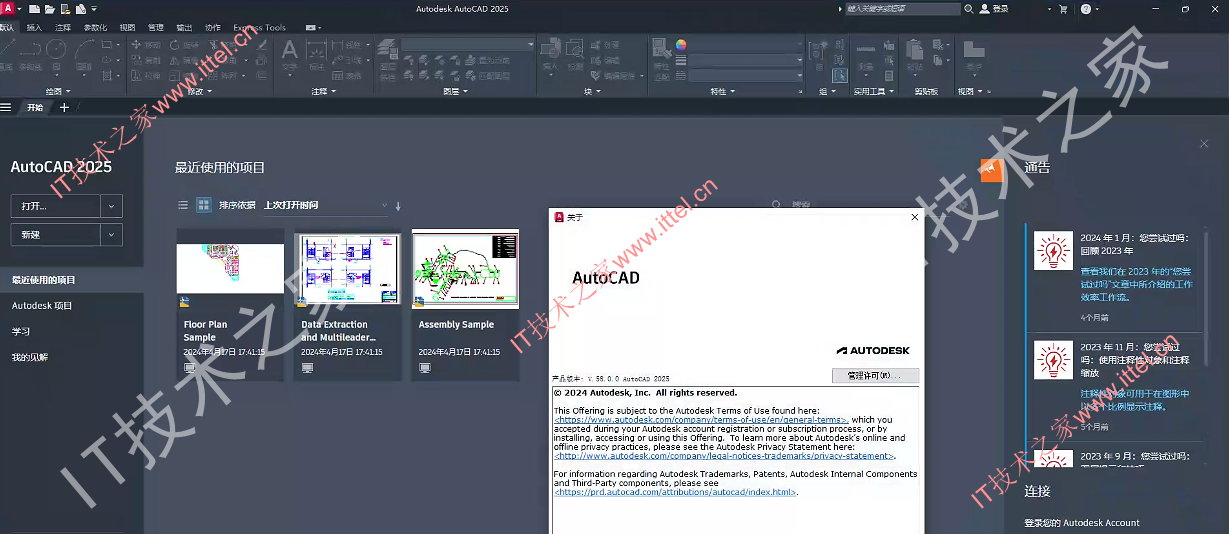This screenshot has width=1229, height=534.
Task: Switch recent projects to list view
Action: coord(183,205)
